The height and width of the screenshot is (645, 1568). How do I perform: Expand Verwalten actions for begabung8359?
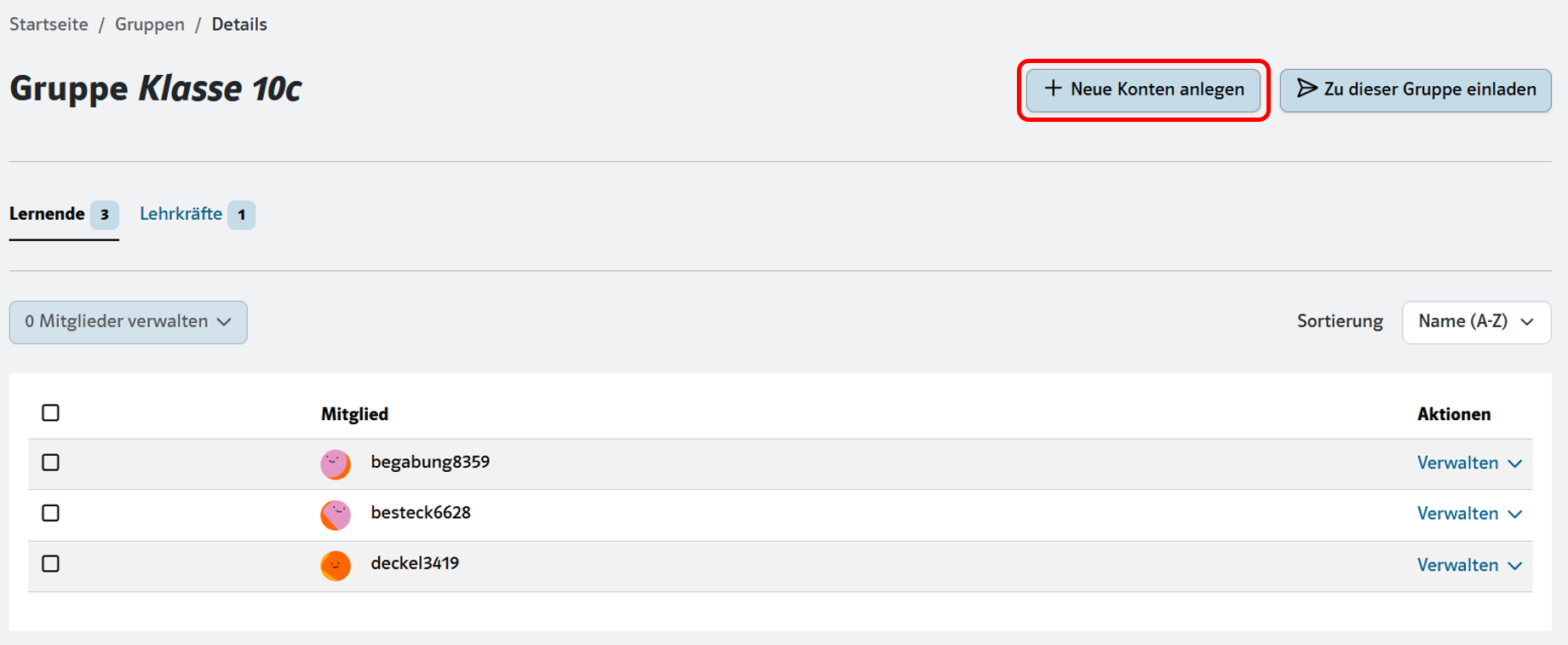1469,464
